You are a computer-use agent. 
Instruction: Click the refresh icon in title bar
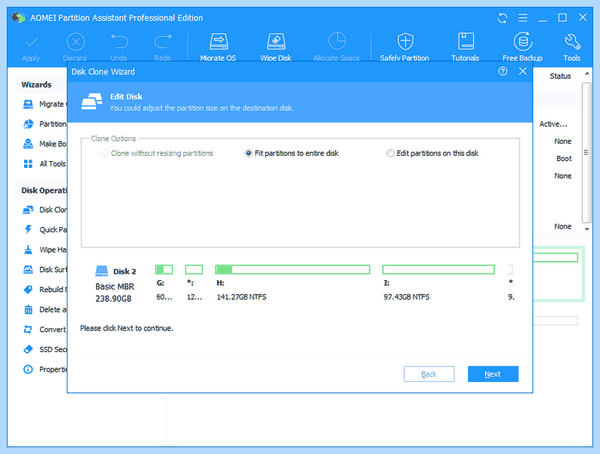tap(502, 18)
